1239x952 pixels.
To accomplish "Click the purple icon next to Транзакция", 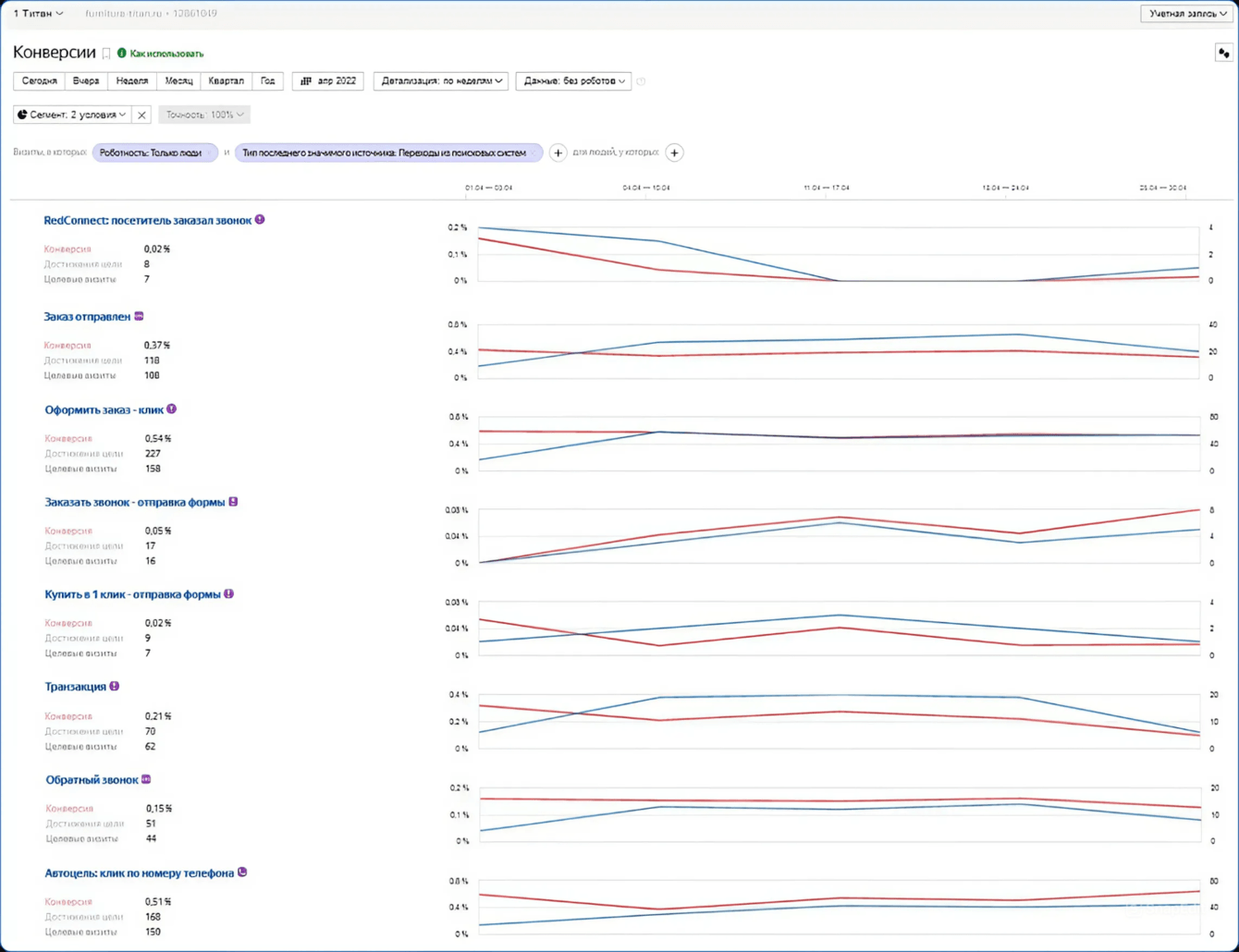I will pyautogui.click(x=115, y=687).
